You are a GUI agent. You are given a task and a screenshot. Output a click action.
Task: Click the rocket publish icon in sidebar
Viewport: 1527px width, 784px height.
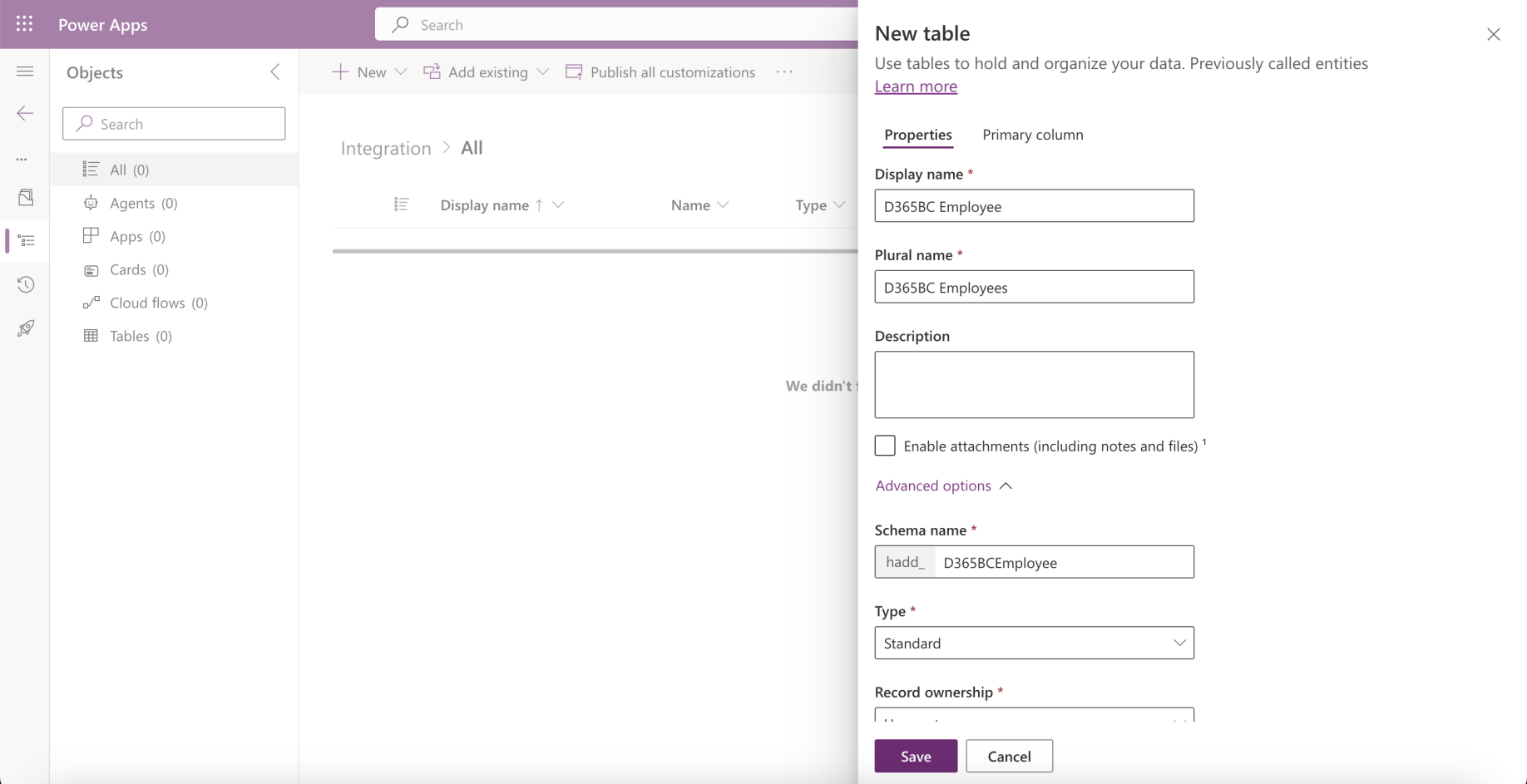click(x=26, y=328)
